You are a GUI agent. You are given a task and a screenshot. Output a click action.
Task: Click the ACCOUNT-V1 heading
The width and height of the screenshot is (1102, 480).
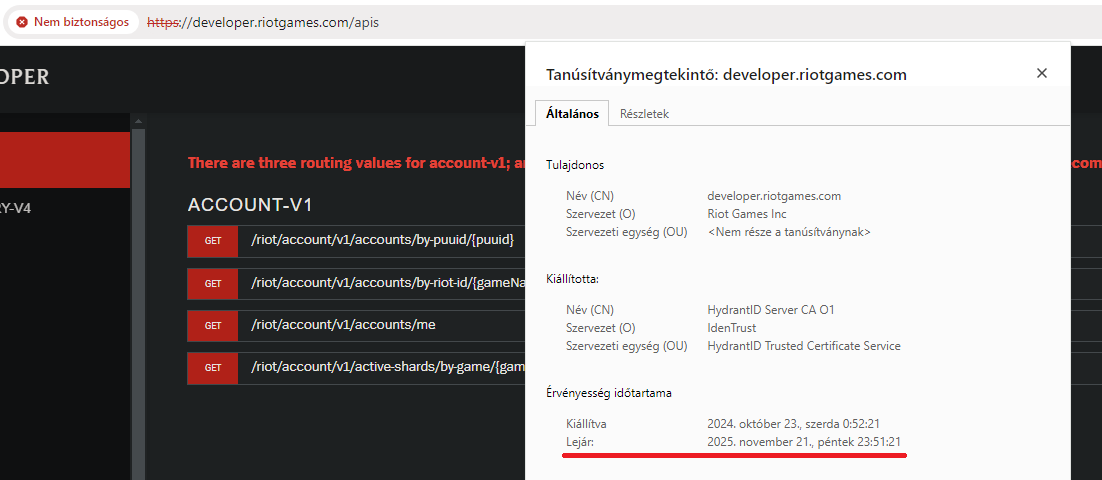tap(250, 205)
